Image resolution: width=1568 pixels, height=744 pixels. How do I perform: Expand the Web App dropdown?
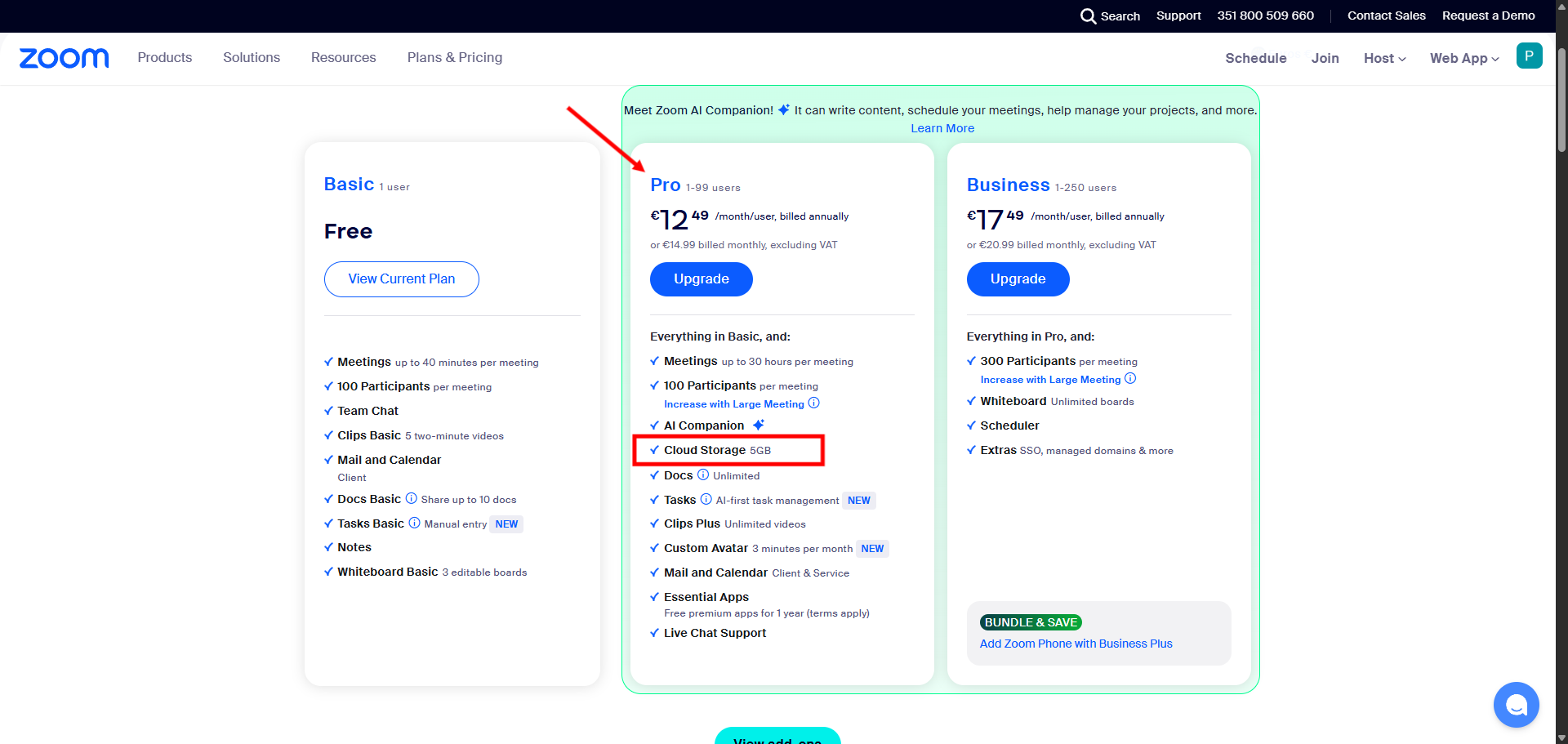coord(1464,58)
